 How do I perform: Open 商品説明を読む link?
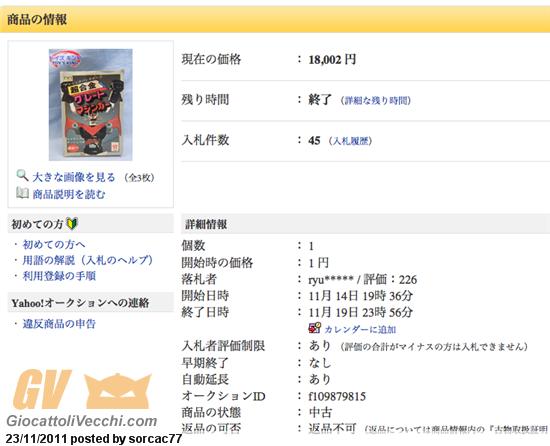coord(69,194)
